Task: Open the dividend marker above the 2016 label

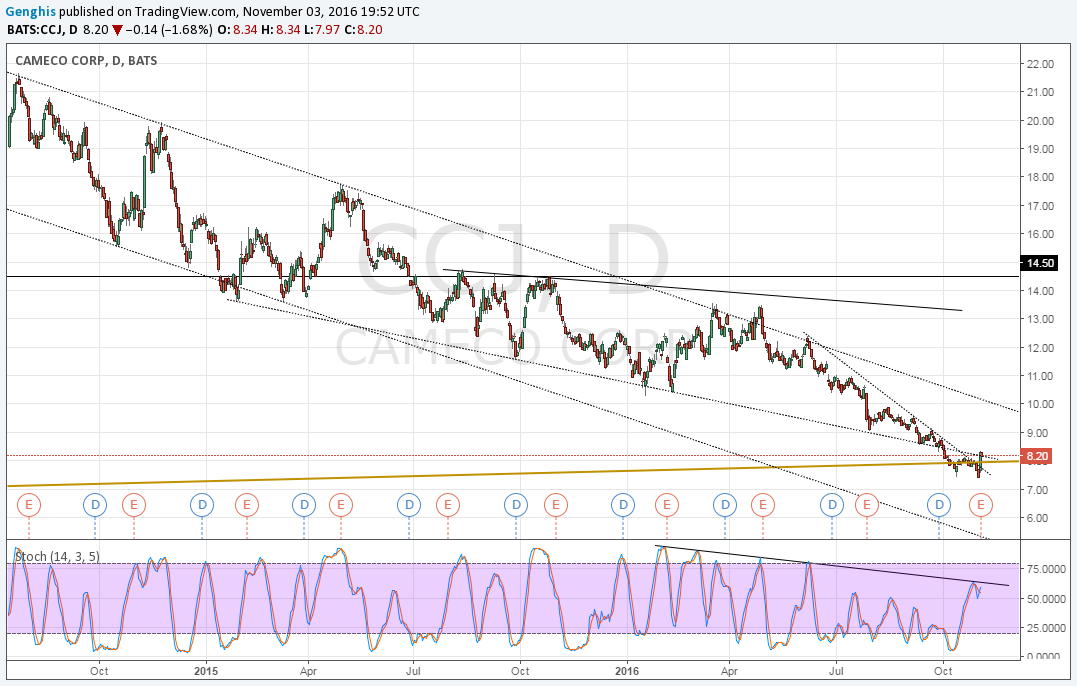Action: (623, 505)
